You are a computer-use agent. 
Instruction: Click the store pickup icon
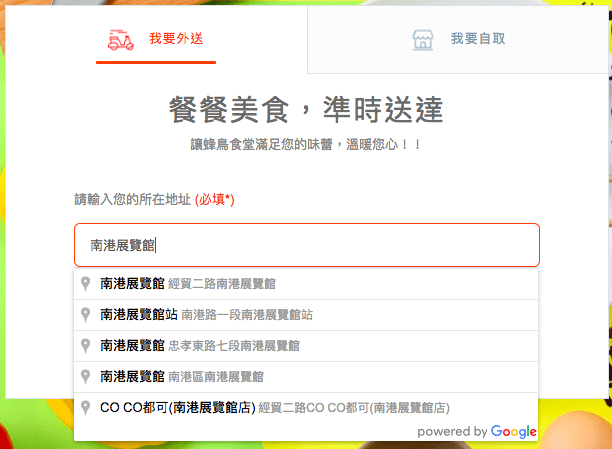click(423, 40)
